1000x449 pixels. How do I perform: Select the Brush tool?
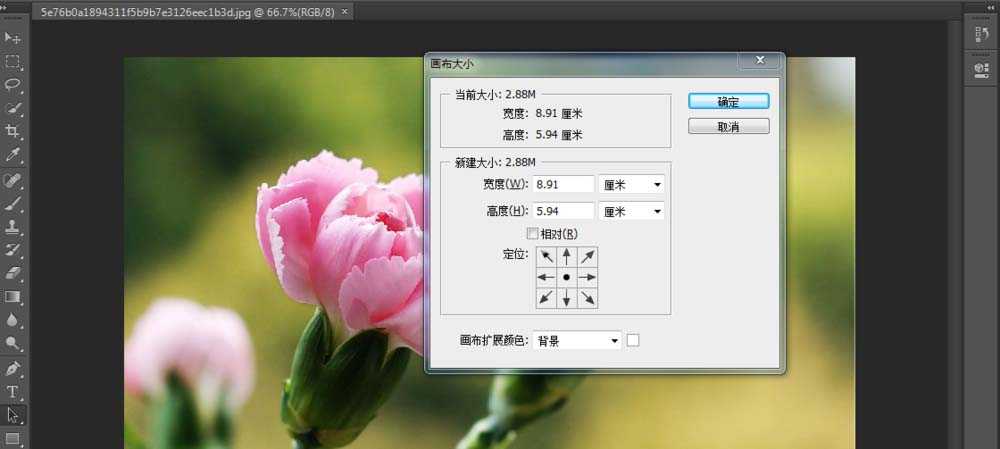coord(13,203)
